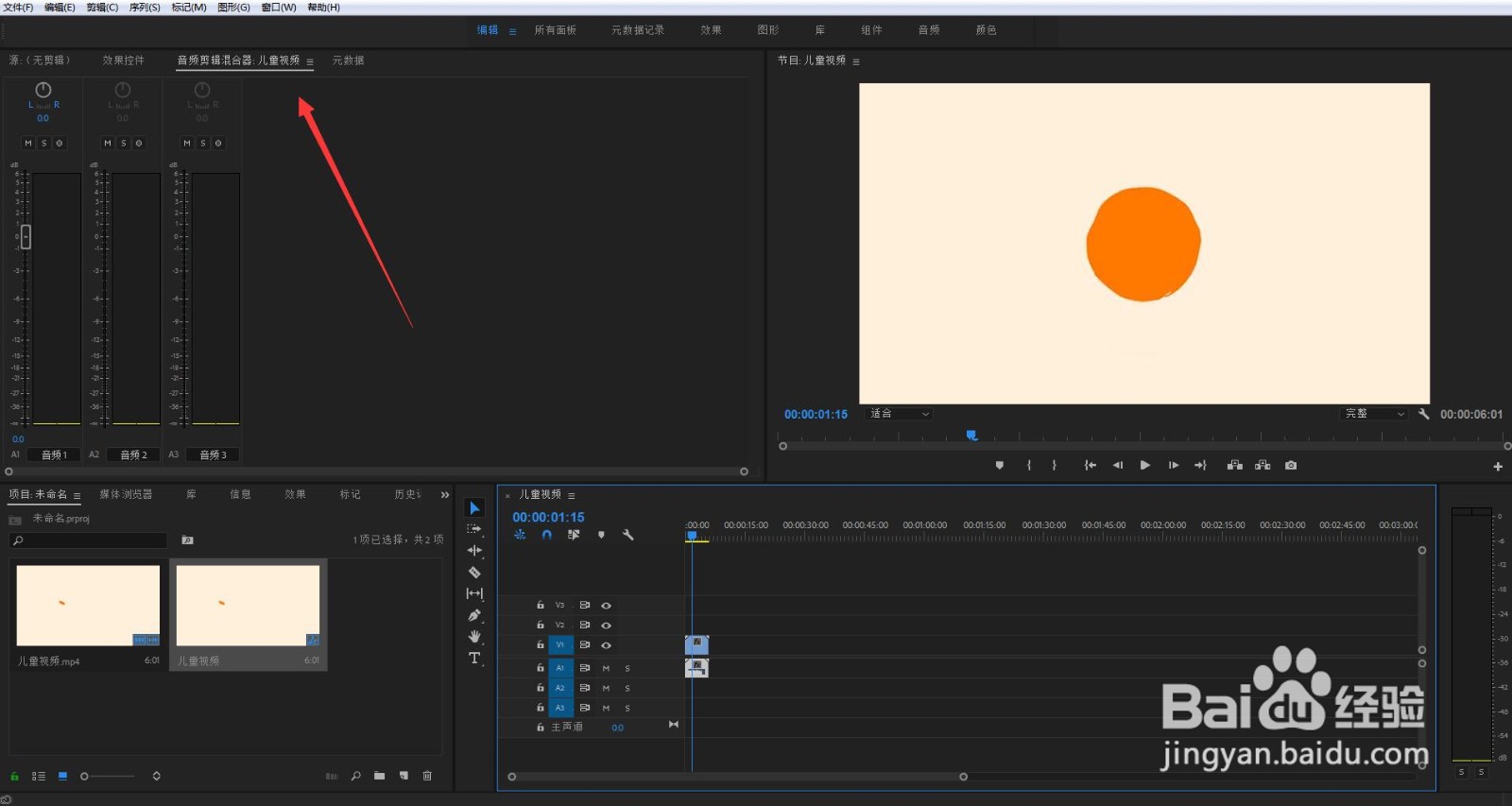Adjust project thumbnail zoom slider

[108, 776]
